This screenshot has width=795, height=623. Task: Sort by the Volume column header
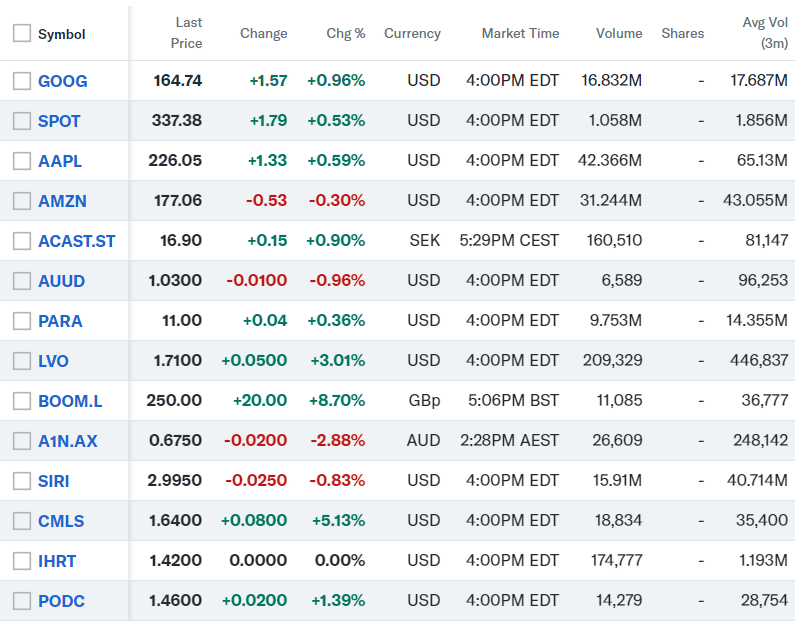tap(619, 34)
